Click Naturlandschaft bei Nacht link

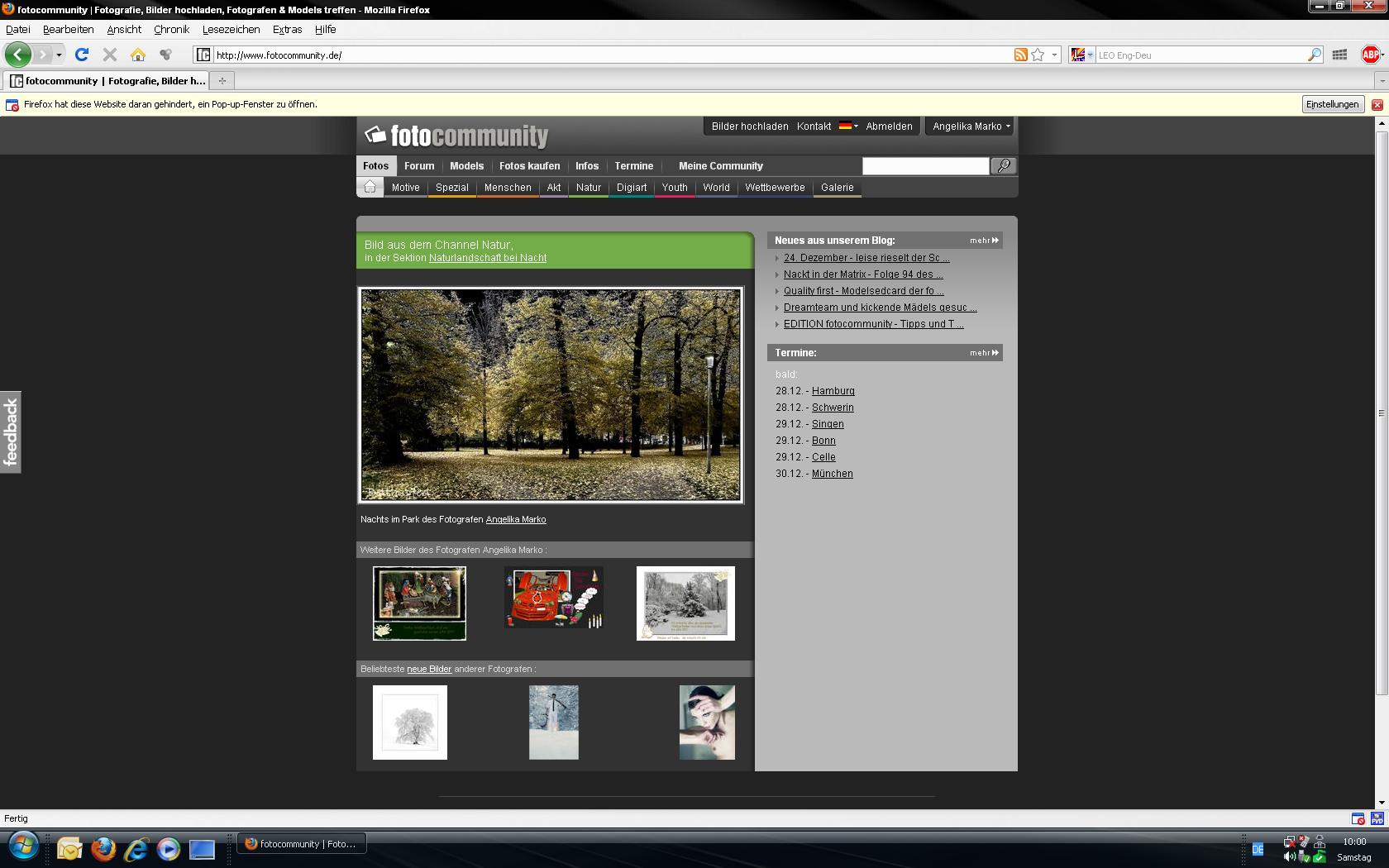[x=488, y=258]
